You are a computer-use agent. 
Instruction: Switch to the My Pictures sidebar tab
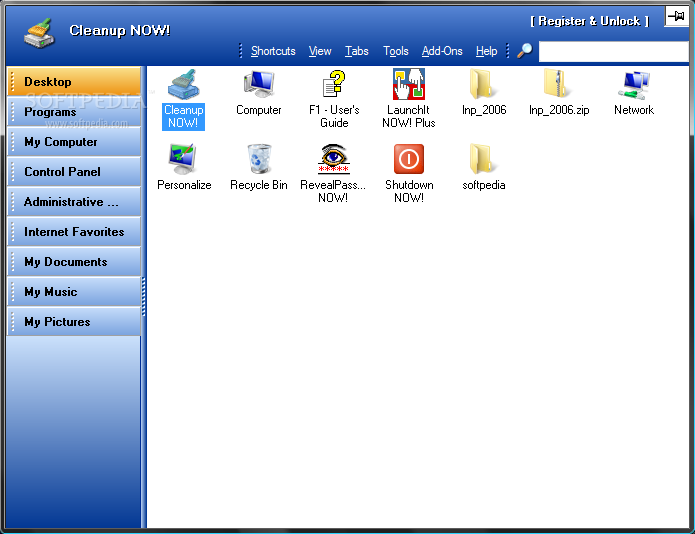point(74,322)
